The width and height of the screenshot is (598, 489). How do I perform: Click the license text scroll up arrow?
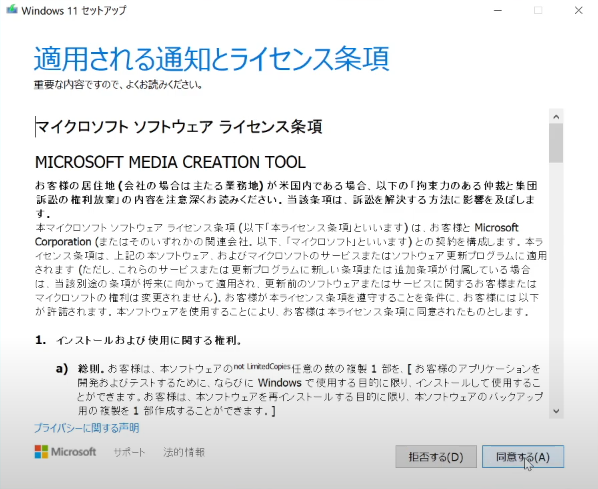click(556, 116)
